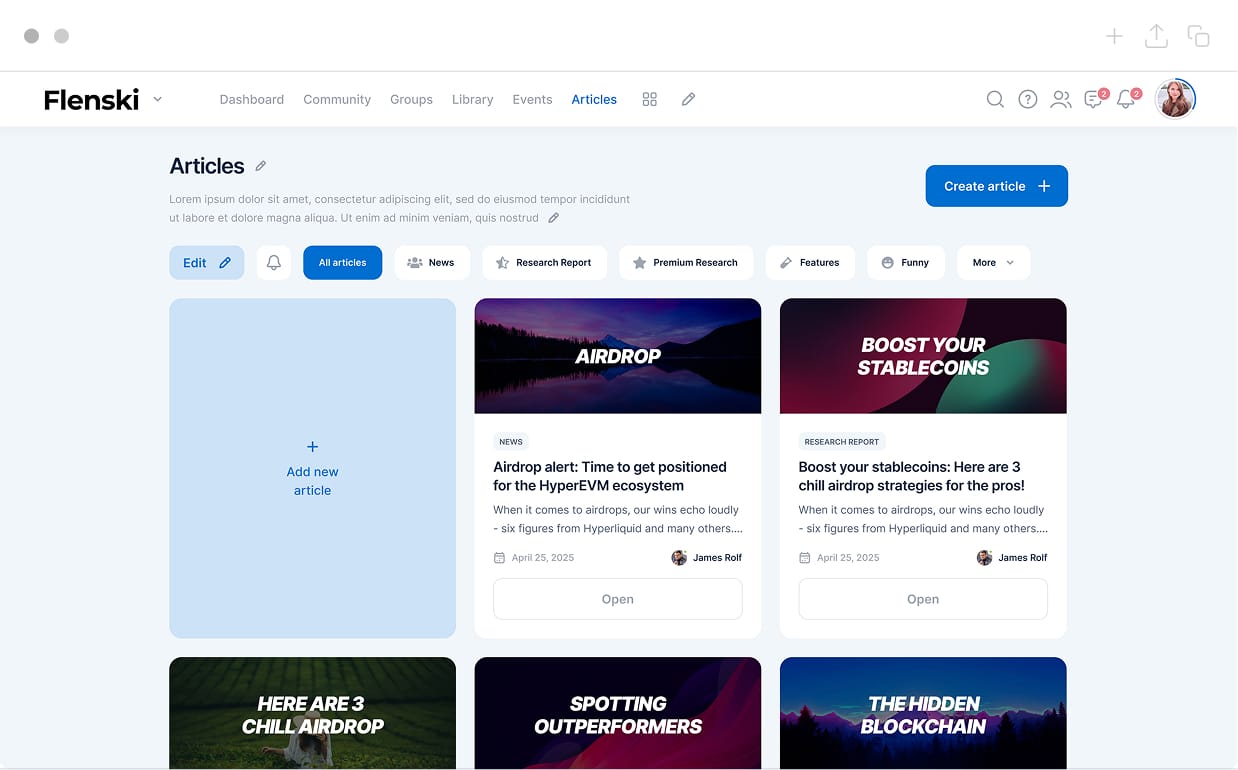1238x770 pixels.
Task: Open the members people icon
Action: [1061, 99]
